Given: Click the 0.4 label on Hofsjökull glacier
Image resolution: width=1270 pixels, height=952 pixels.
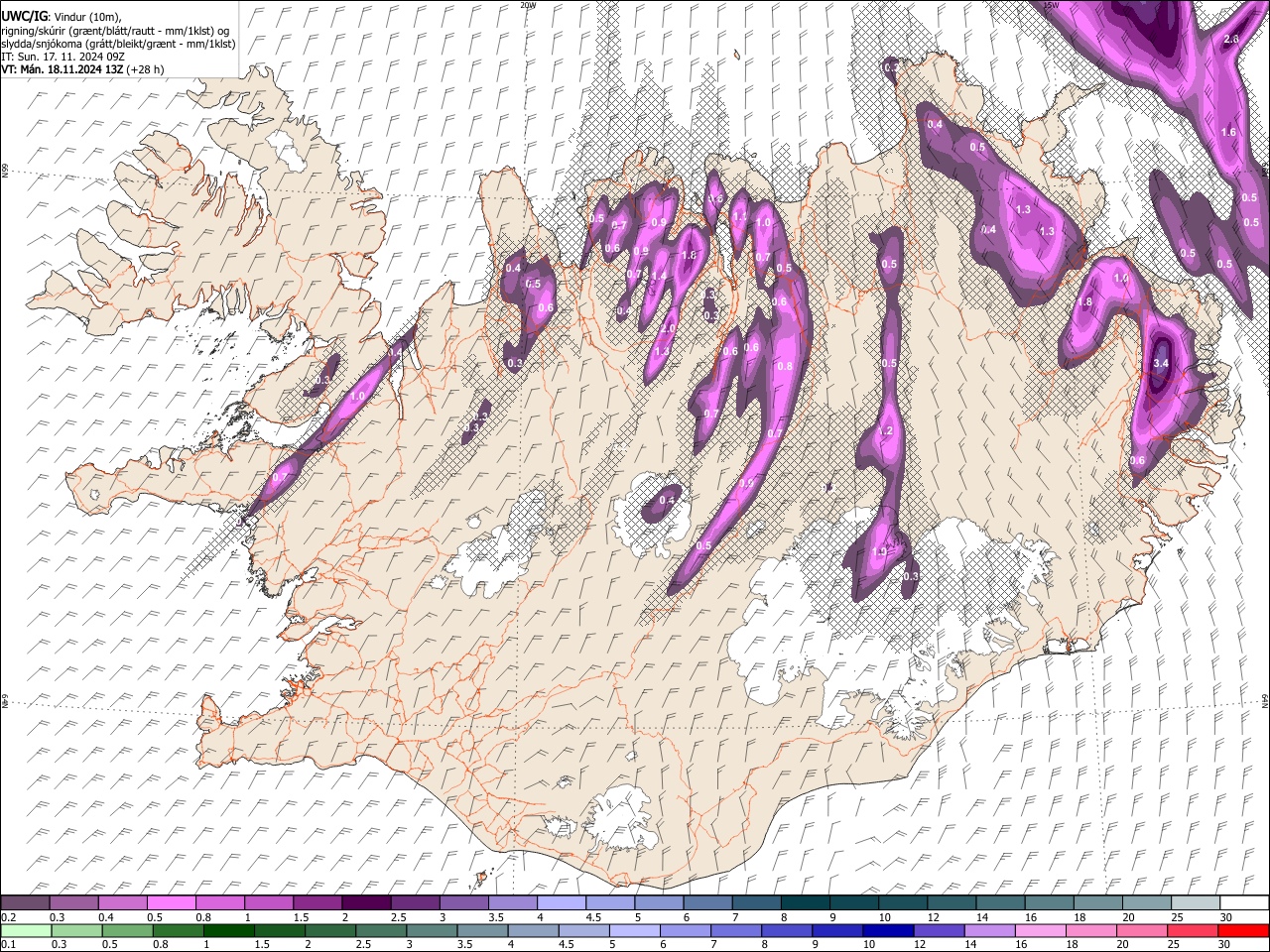Looking at the screenshot, I should pos(668,501).
